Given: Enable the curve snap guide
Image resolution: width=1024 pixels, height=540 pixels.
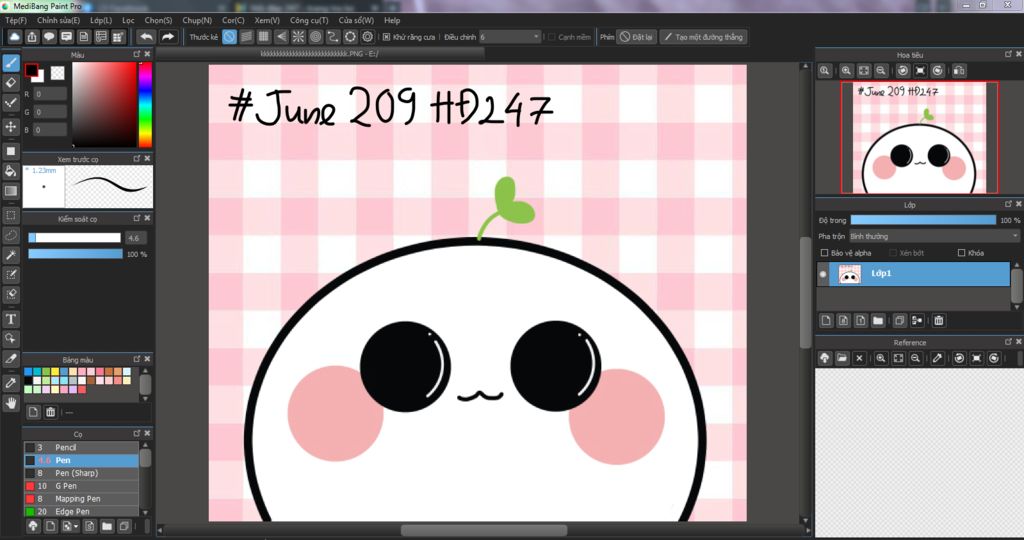Looking at the screenshot, I should (x=333, y=37).
